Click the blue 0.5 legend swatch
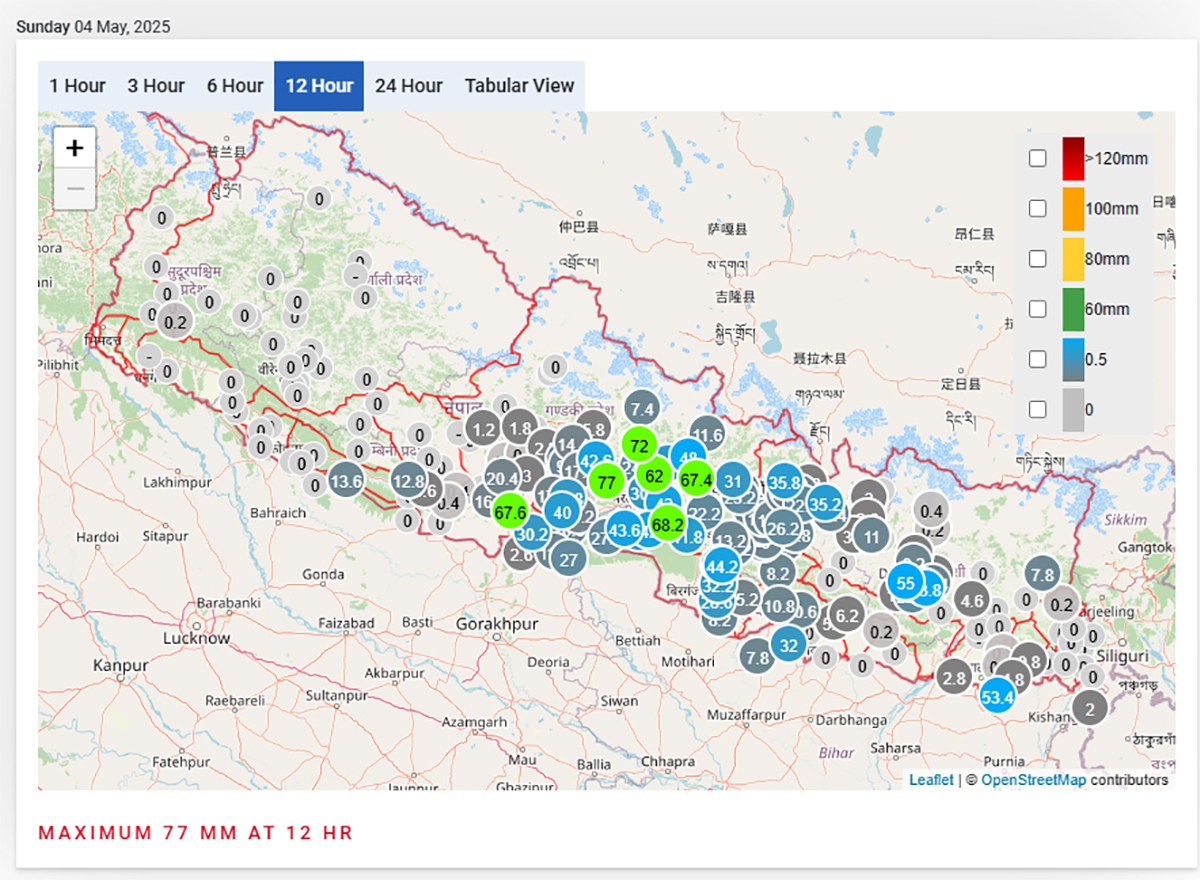This screenshot has width=1200, height=880. [x=1073, y=358]
